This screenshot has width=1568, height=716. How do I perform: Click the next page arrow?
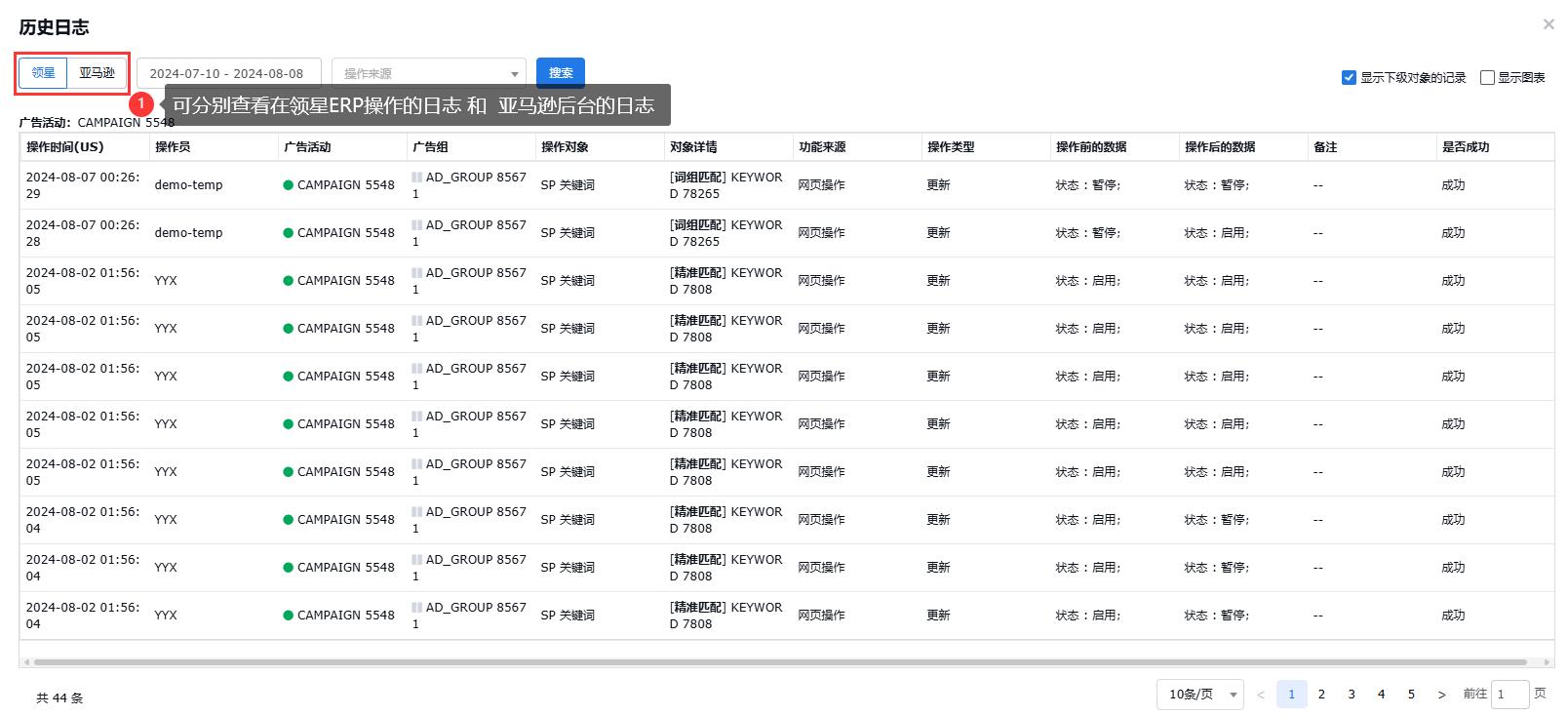pyautogui.click(x=1441, y=695)
